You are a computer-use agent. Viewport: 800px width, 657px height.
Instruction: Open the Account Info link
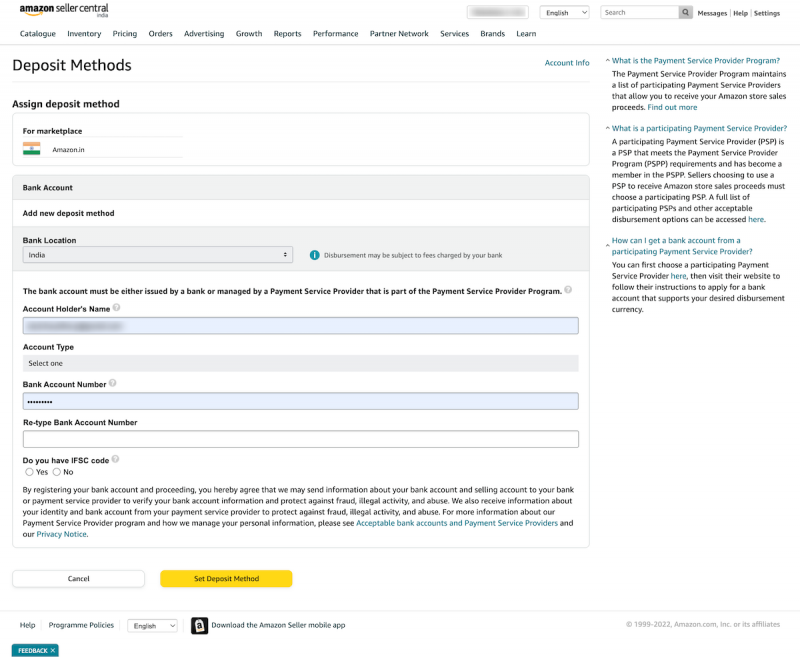[x=567, y=63]
